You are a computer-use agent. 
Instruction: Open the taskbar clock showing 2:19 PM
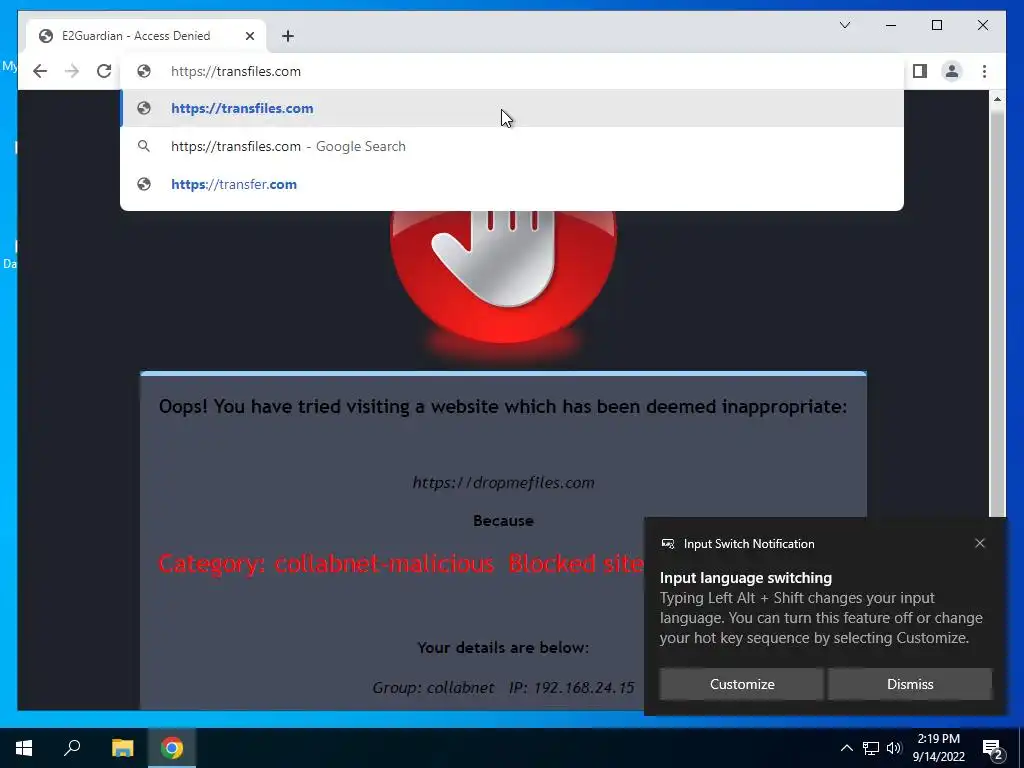coord(938,748)
